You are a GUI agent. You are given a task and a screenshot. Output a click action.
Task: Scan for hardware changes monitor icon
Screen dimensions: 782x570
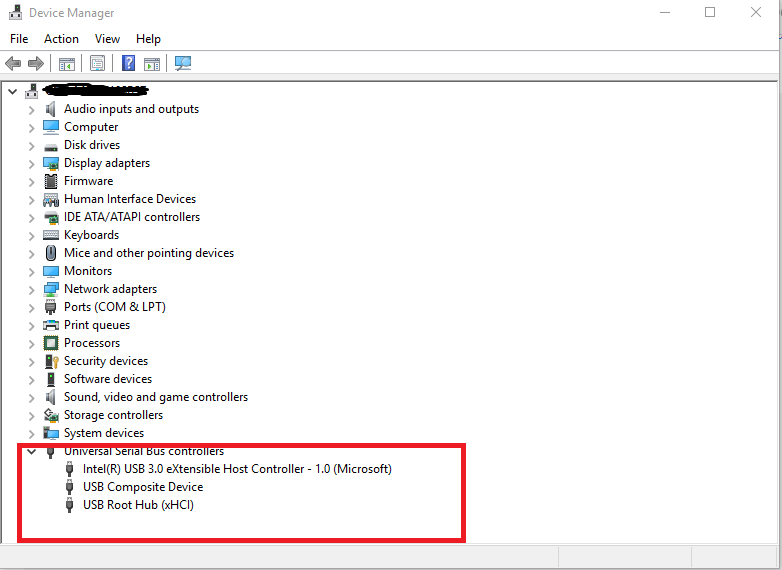pyautogui.click(x=183, y=63)
